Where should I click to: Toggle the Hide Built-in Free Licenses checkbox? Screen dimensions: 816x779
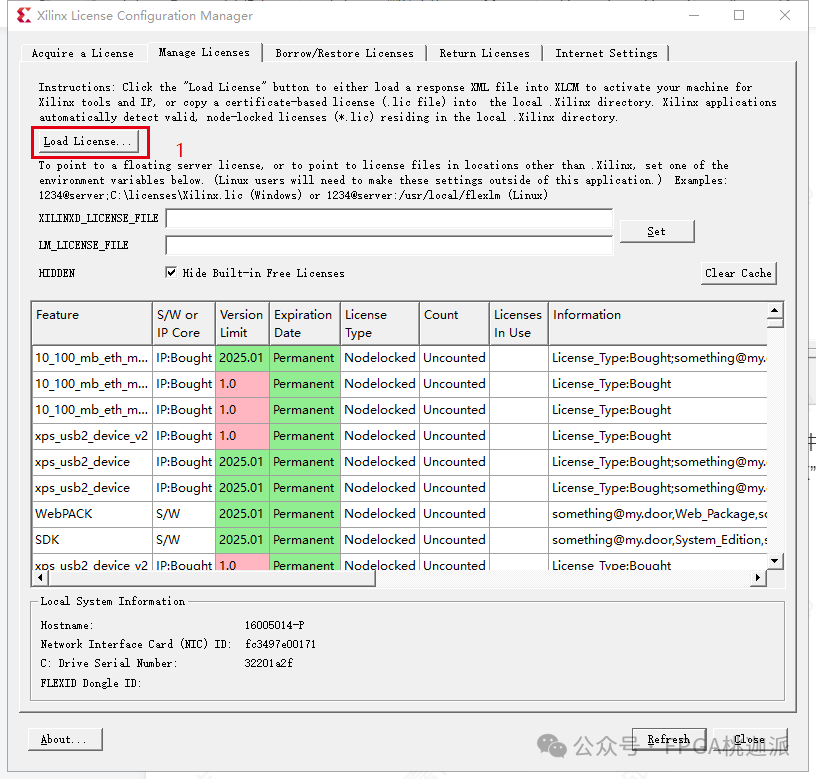tap(171, 271)
